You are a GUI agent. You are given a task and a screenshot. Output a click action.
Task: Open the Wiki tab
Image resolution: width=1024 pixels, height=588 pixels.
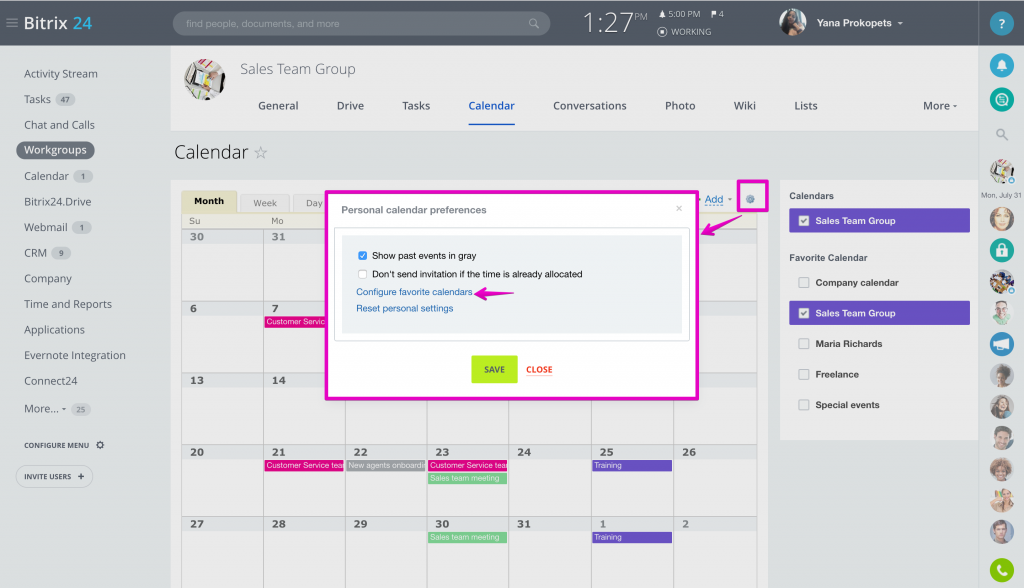coord(744,106)
